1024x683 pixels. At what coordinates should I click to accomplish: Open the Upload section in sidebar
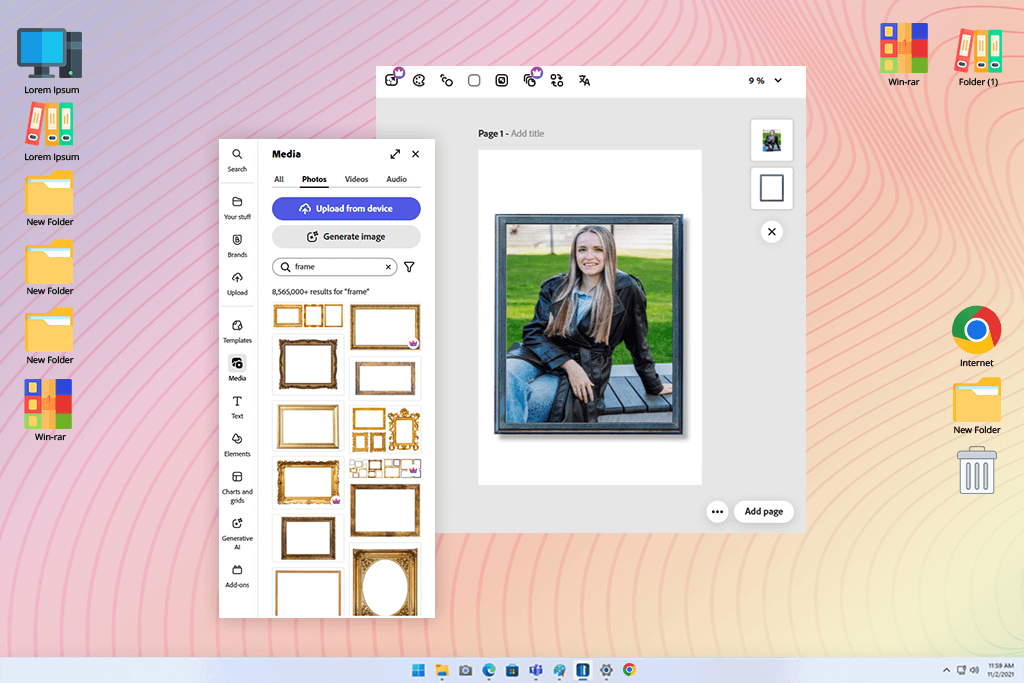[x=237, y=283]
